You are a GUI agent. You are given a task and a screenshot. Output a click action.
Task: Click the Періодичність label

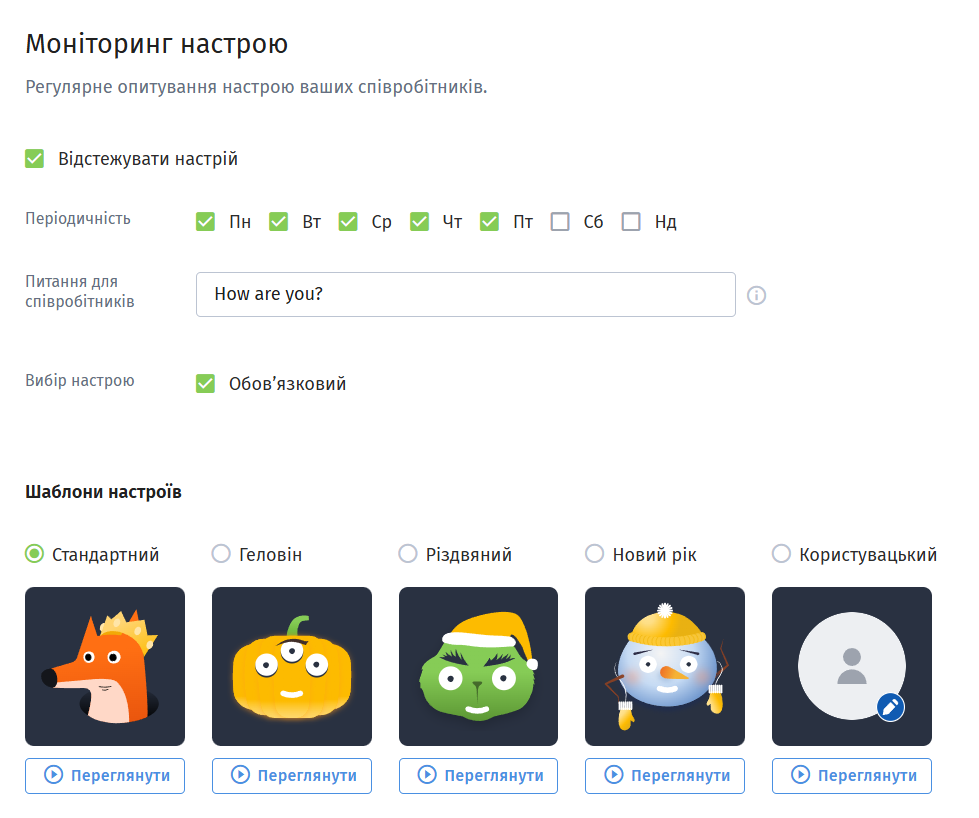[x=78, y=219]
